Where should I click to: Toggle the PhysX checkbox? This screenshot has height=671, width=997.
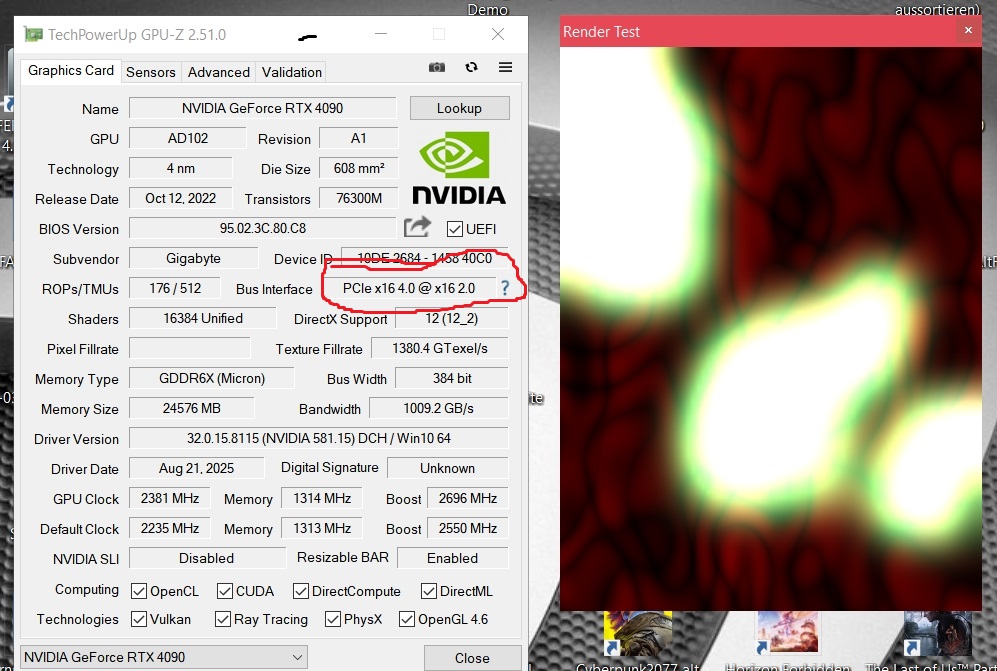click(333, 619)
